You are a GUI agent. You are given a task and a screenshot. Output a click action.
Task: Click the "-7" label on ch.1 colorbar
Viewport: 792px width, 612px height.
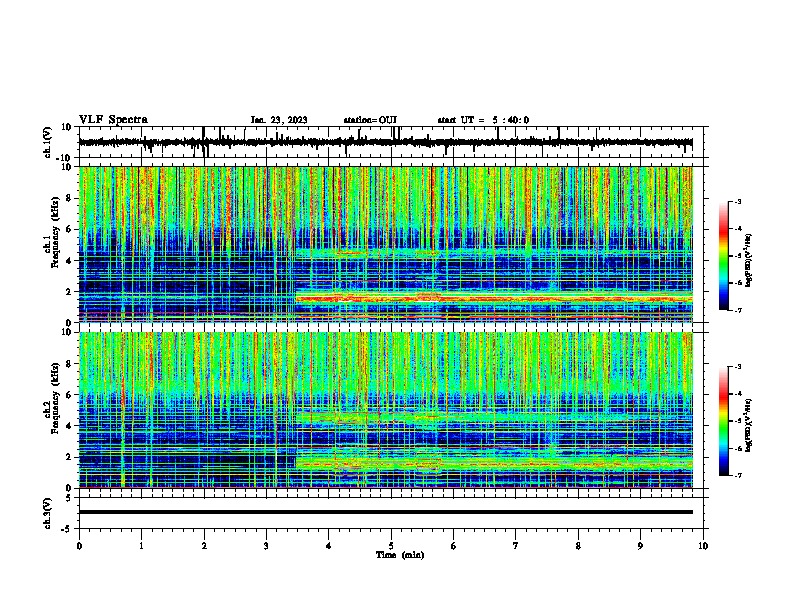click(x=737, y=310)
